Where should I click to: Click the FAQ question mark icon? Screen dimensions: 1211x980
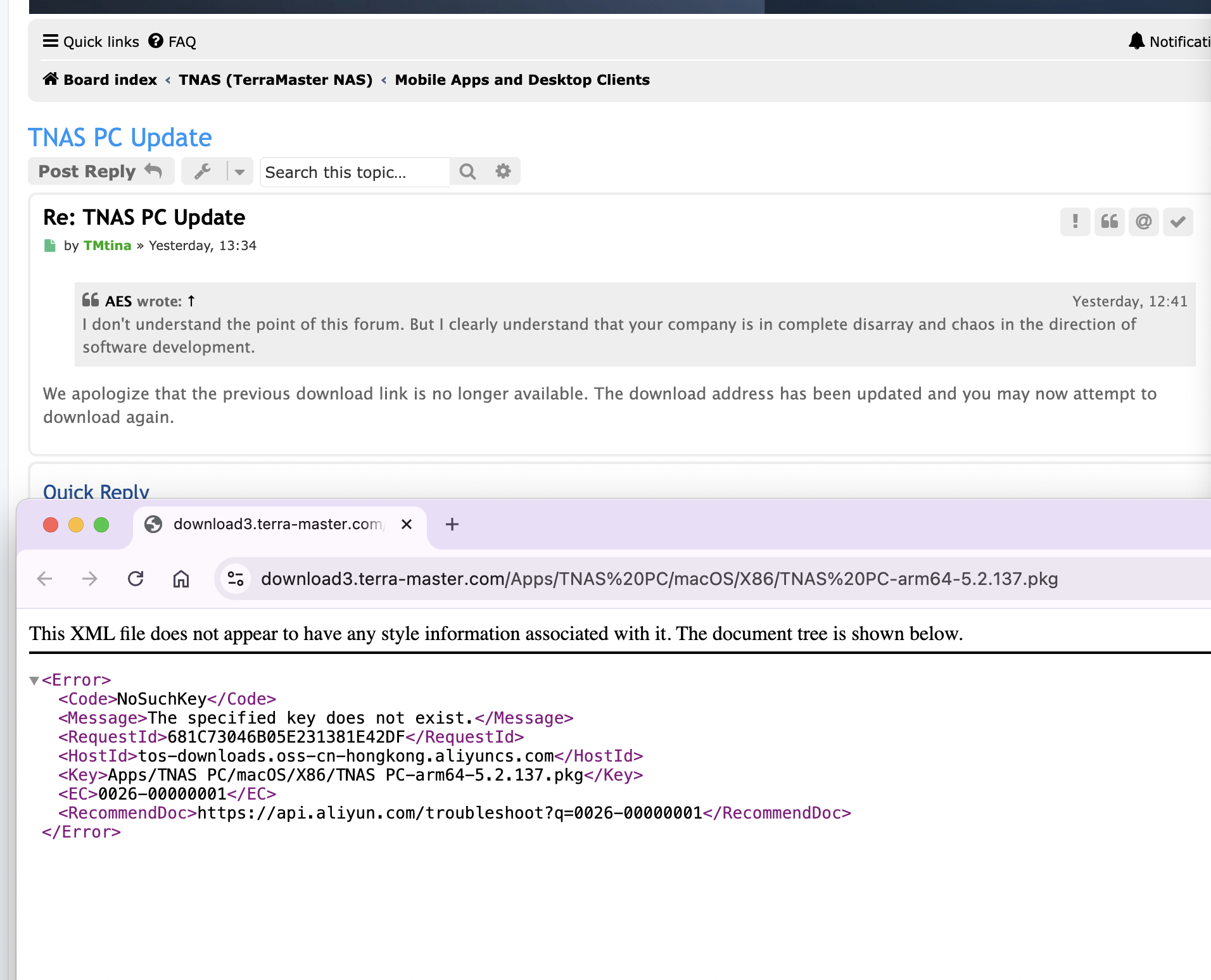point(156,41)
